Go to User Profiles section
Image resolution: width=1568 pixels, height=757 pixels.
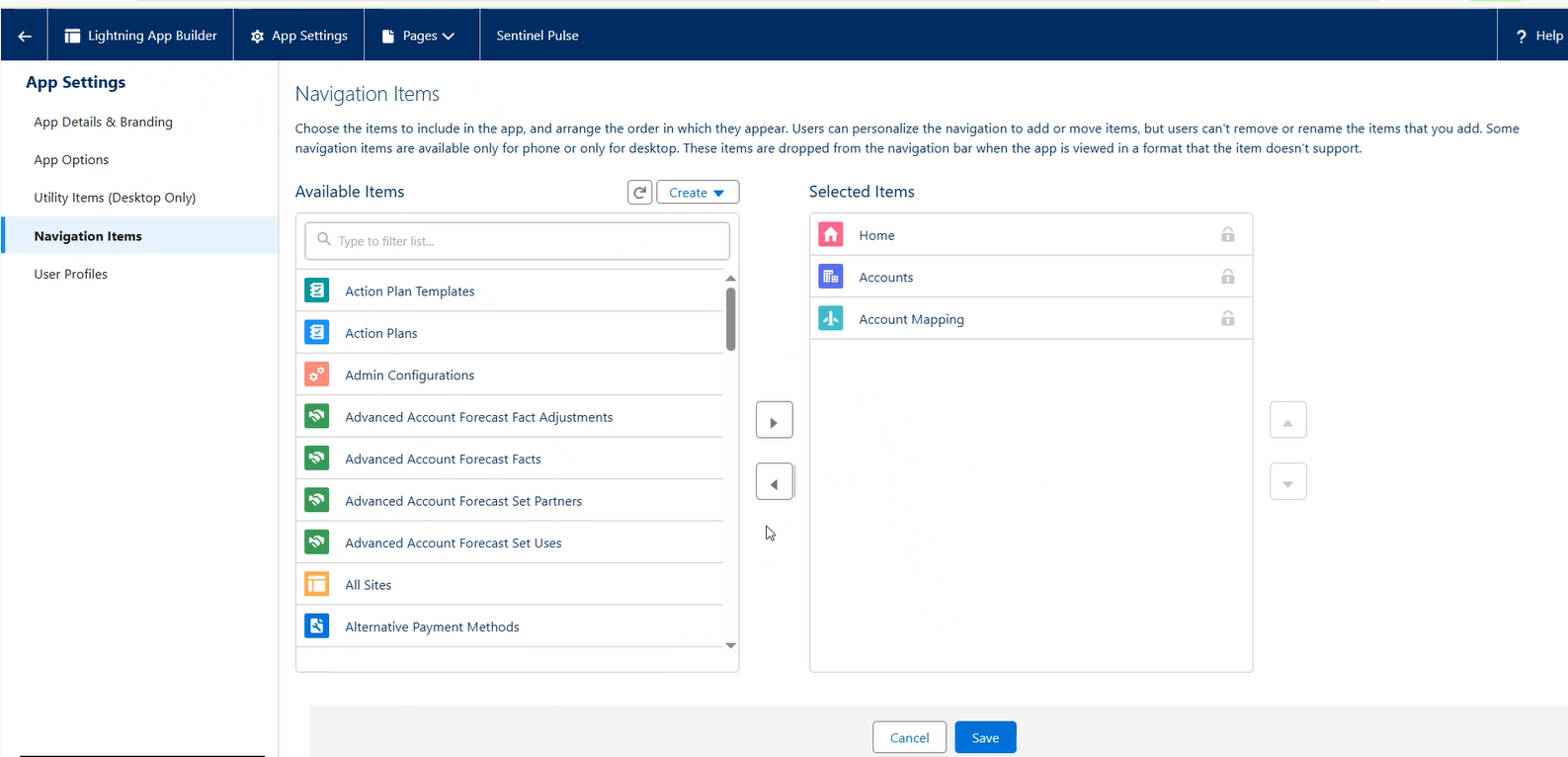pyautogui.click(x=71, y=274)
